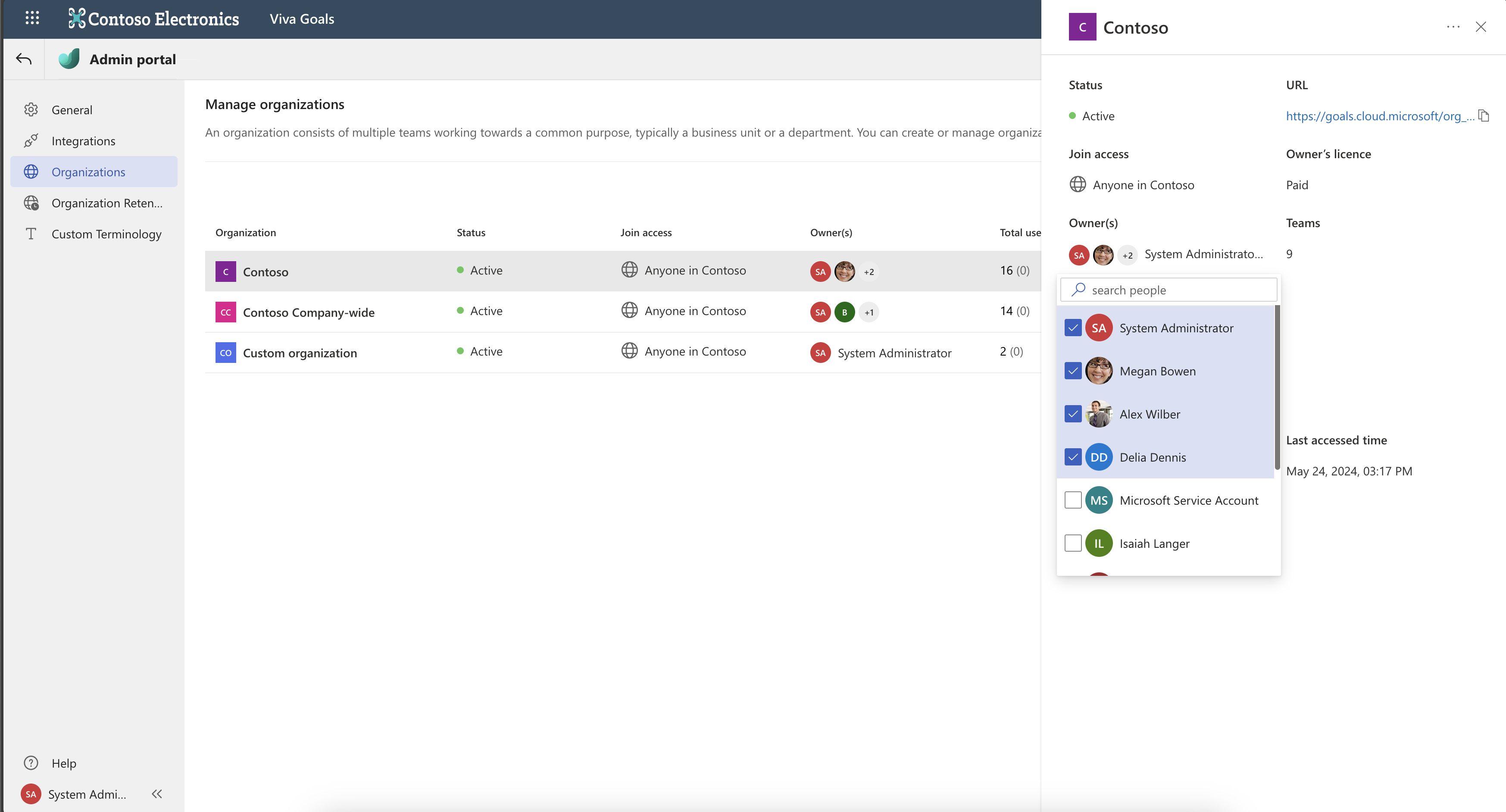
Task: Uncheck Megan Bowen owner checkbox
Action: (1073, 371)
